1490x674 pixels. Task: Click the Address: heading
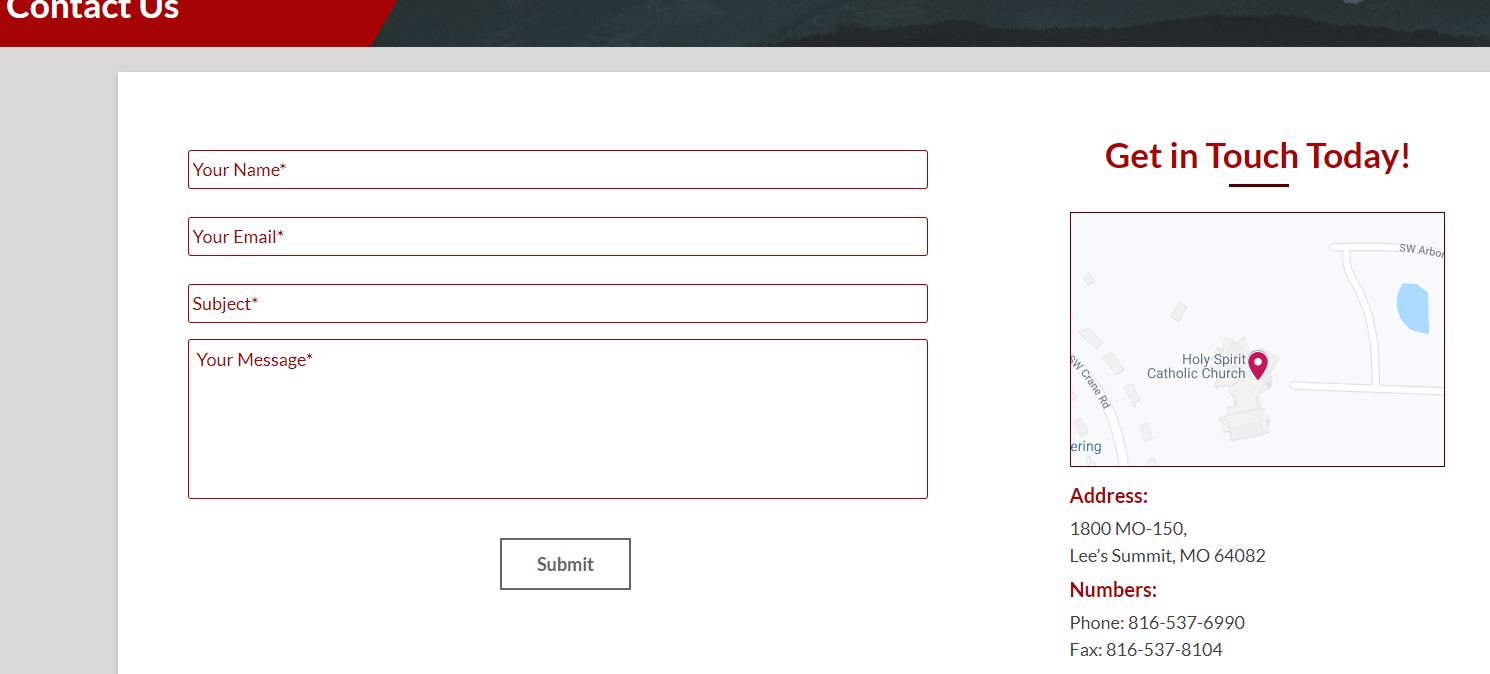pyautogui.click(x=1108, y=496)
